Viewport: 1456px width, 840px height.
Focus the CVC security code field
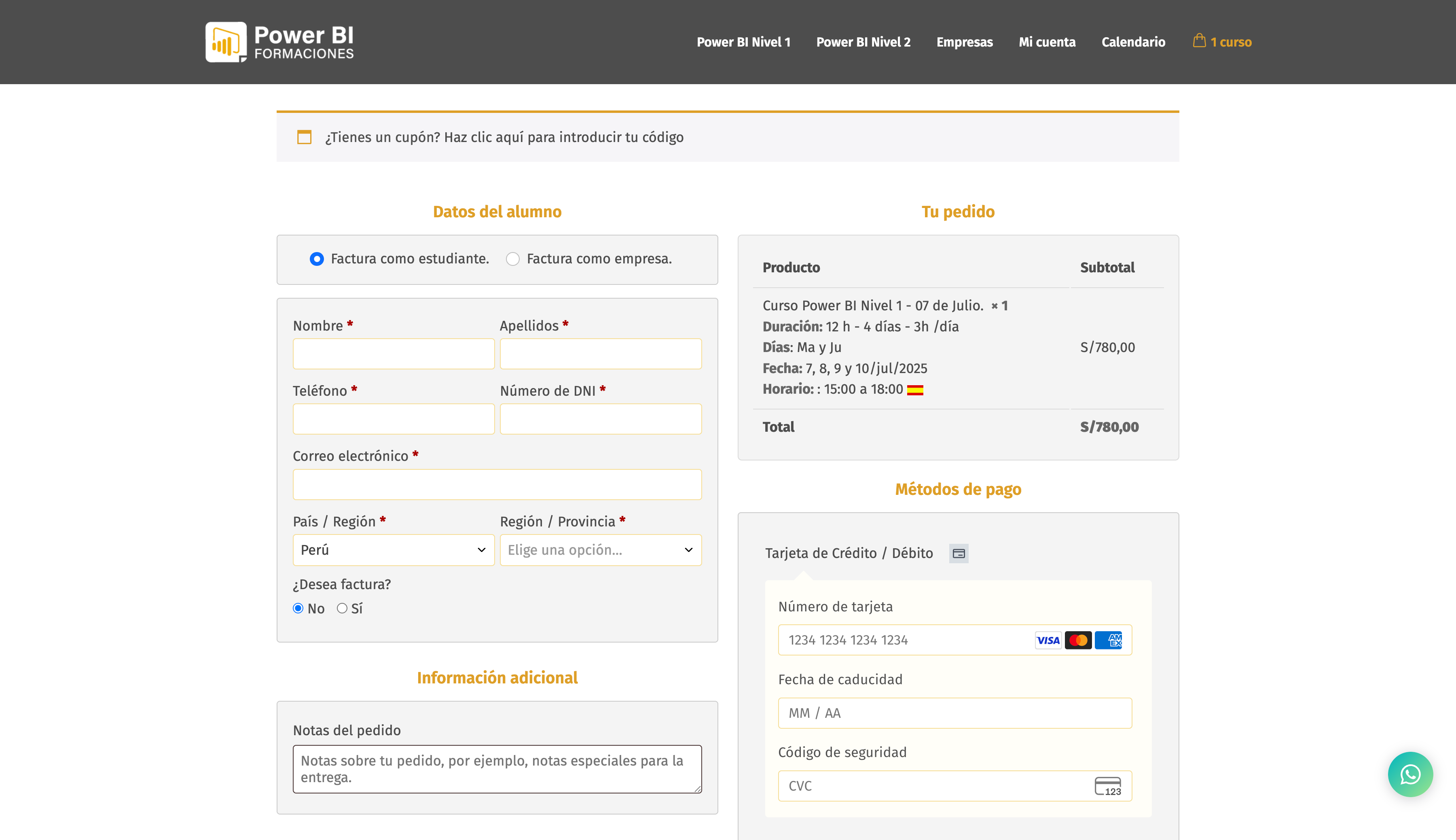[954, 786]
